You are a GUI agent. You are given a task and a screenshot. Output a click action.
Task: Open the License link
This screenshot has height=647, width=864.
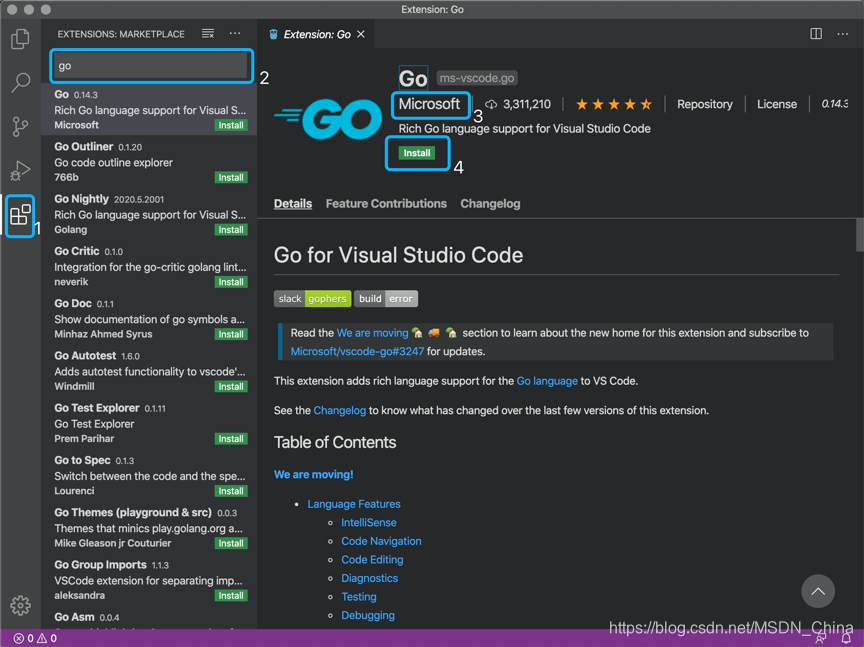pyautogui.click(x=776, y=104)
